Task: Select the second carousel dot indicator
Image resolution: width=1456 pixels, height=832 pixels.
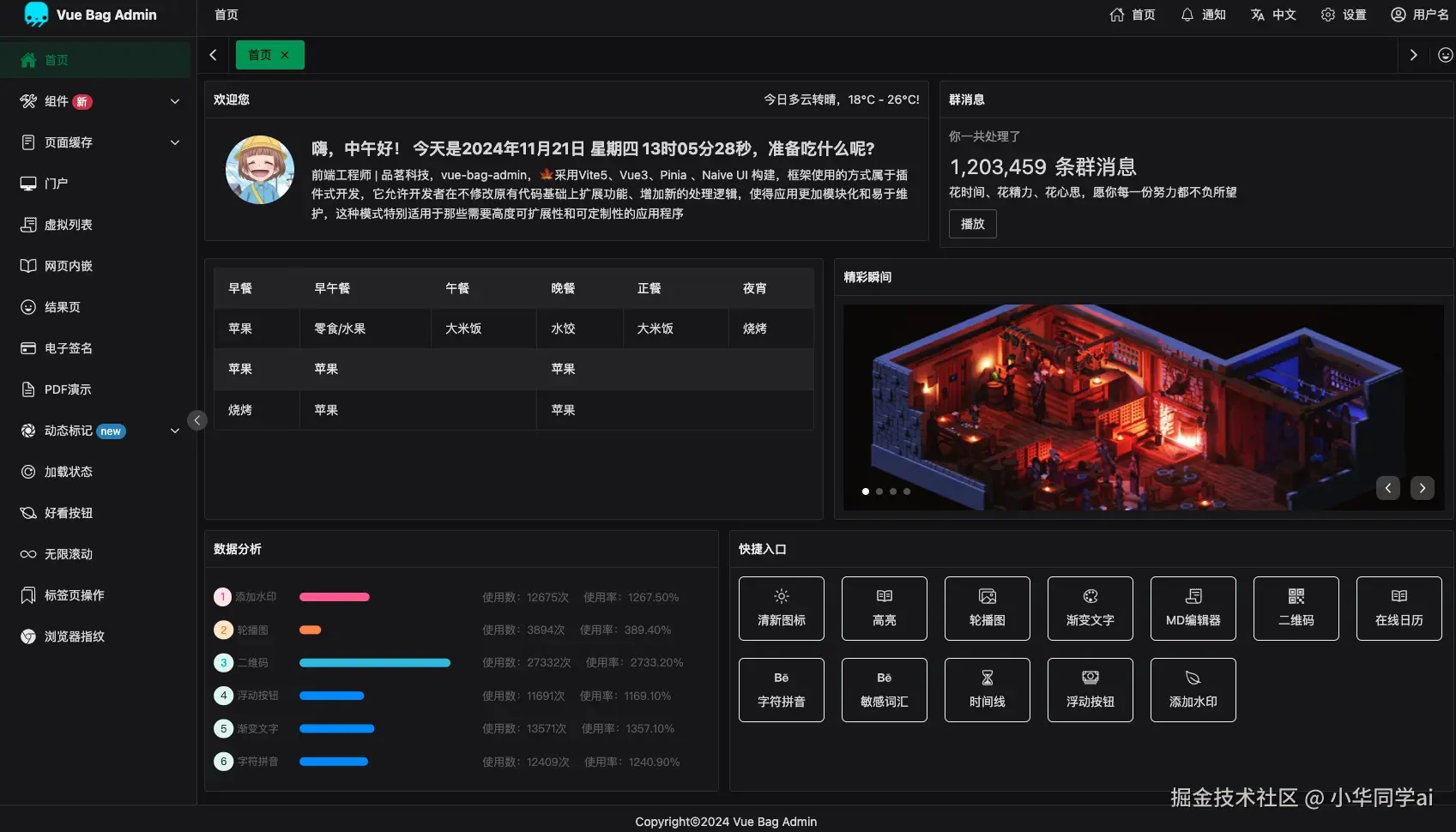Action: 879,491
